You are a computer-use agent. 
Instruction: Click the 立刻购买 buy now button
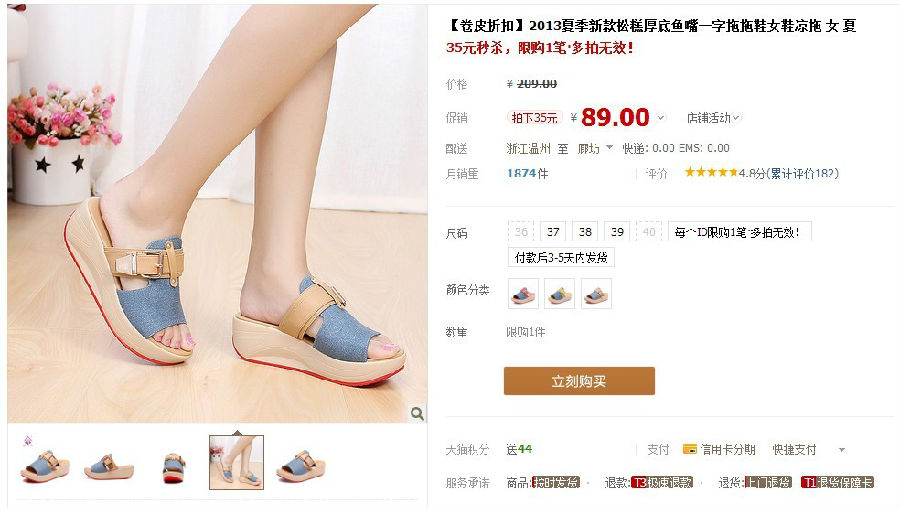tap(579, 381)
